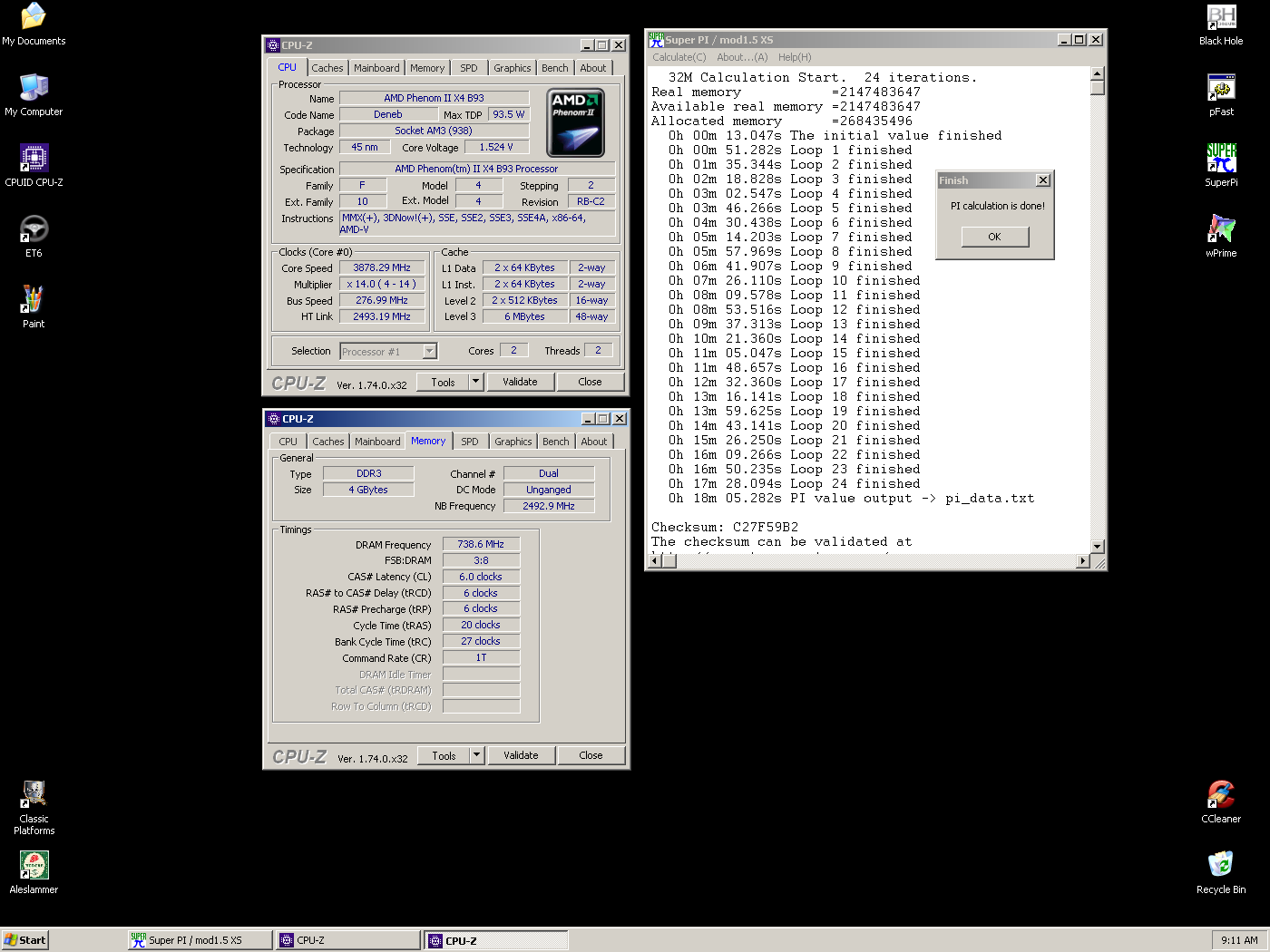Switch to CPU tab in lower CPU-Z window
This screenshot has width=1270, height=952.
[x=288, y=442]
